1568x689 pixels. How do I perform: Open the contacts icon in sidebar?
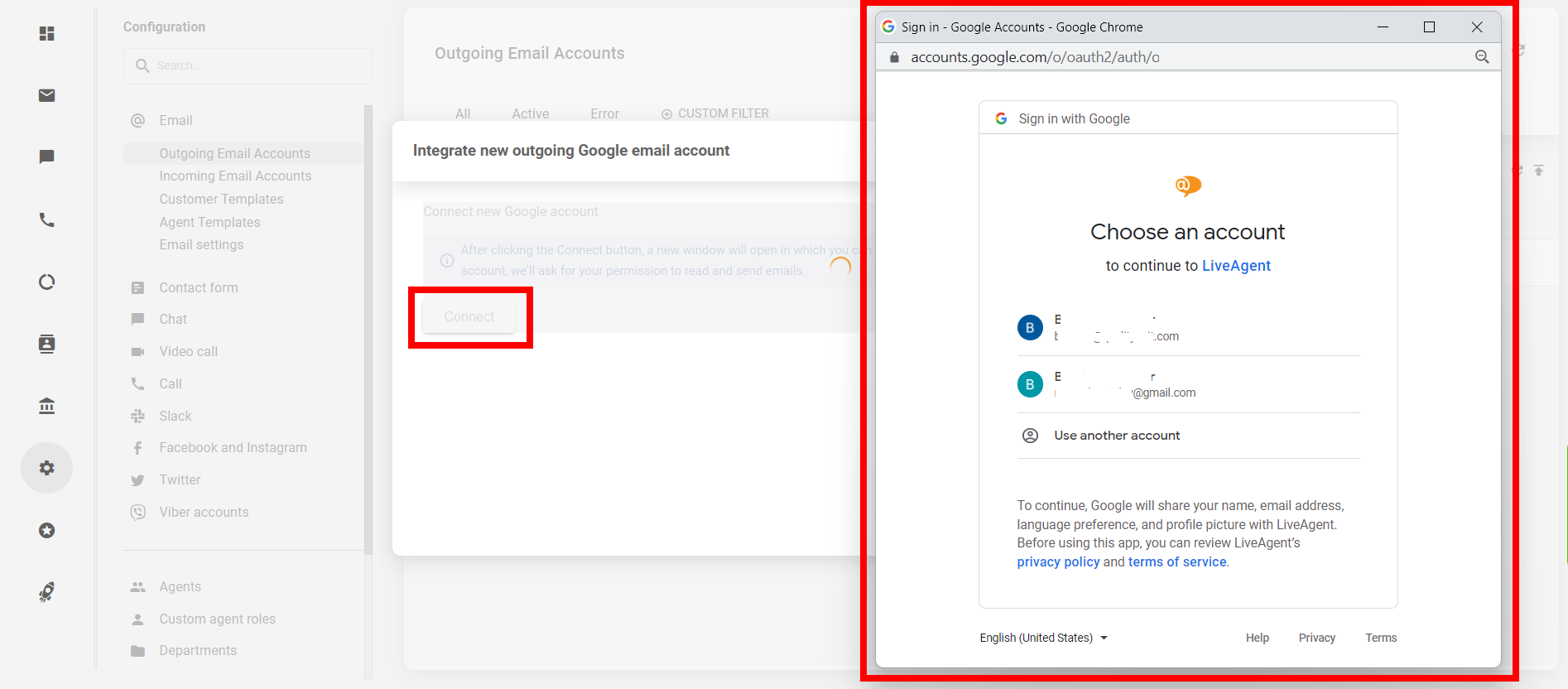click(x=47, y=344)
